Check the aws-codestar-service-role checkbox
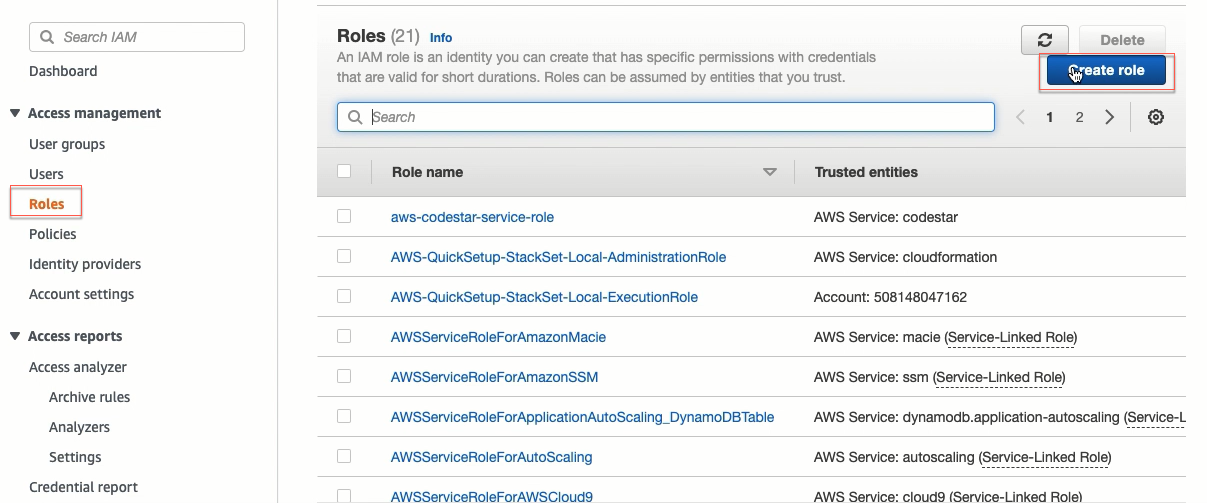 (x=344, y=216)
